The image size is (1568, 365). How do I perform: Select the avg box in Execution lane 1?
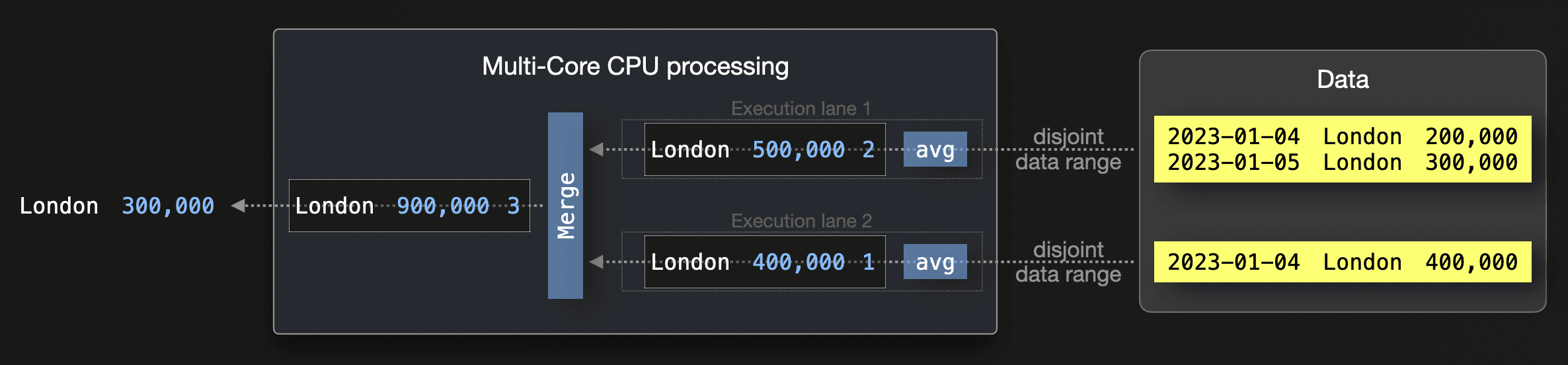(x=935, y=149)
